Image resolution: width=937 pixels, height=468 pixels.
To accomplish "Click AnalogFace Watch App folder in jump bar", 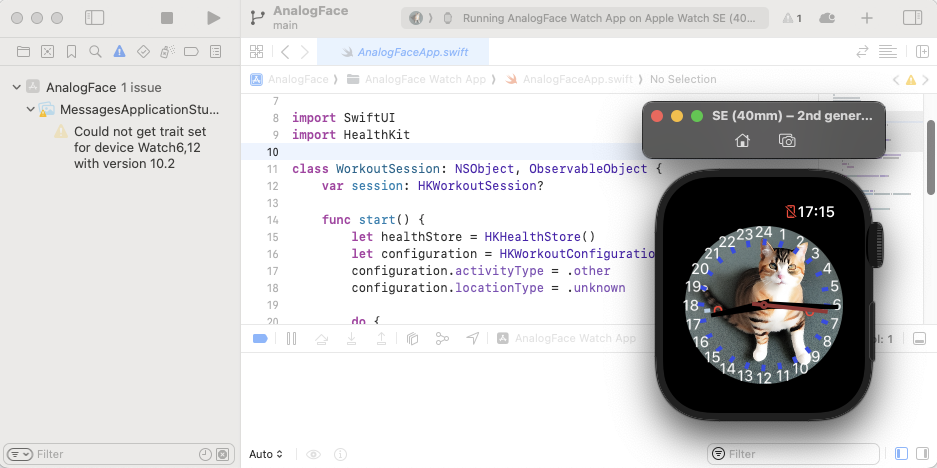I will pyautogui.click(x=416, y=79).
